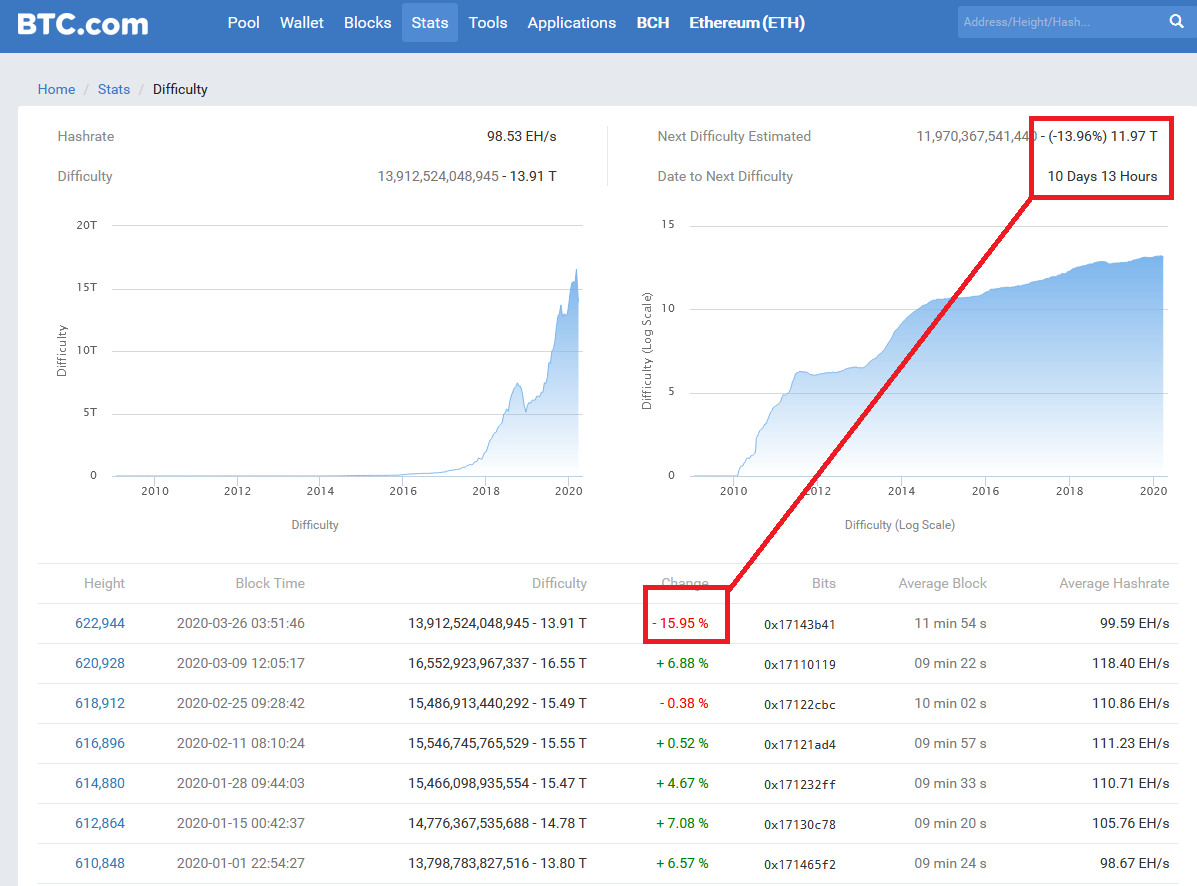1197x886 pixels.
Task: Click the Height column header
Action: (104, 583)
